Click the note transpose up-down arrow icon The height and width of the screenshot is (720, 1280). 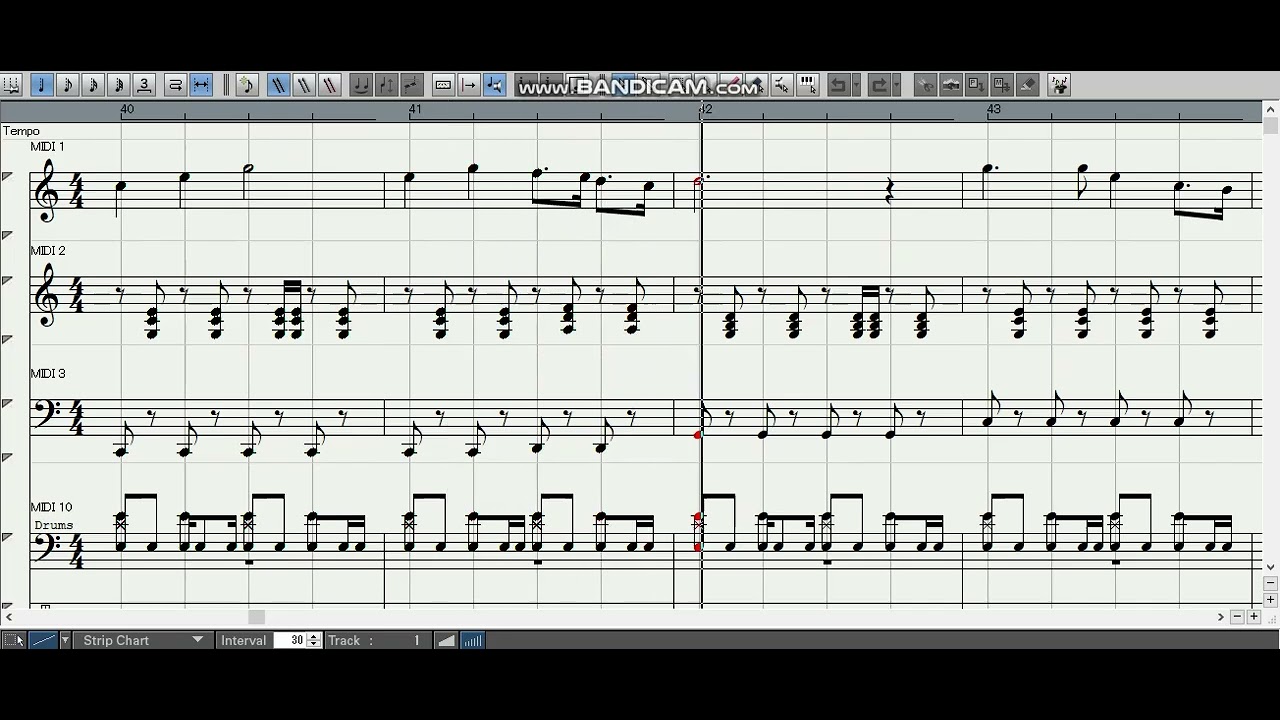387,85
